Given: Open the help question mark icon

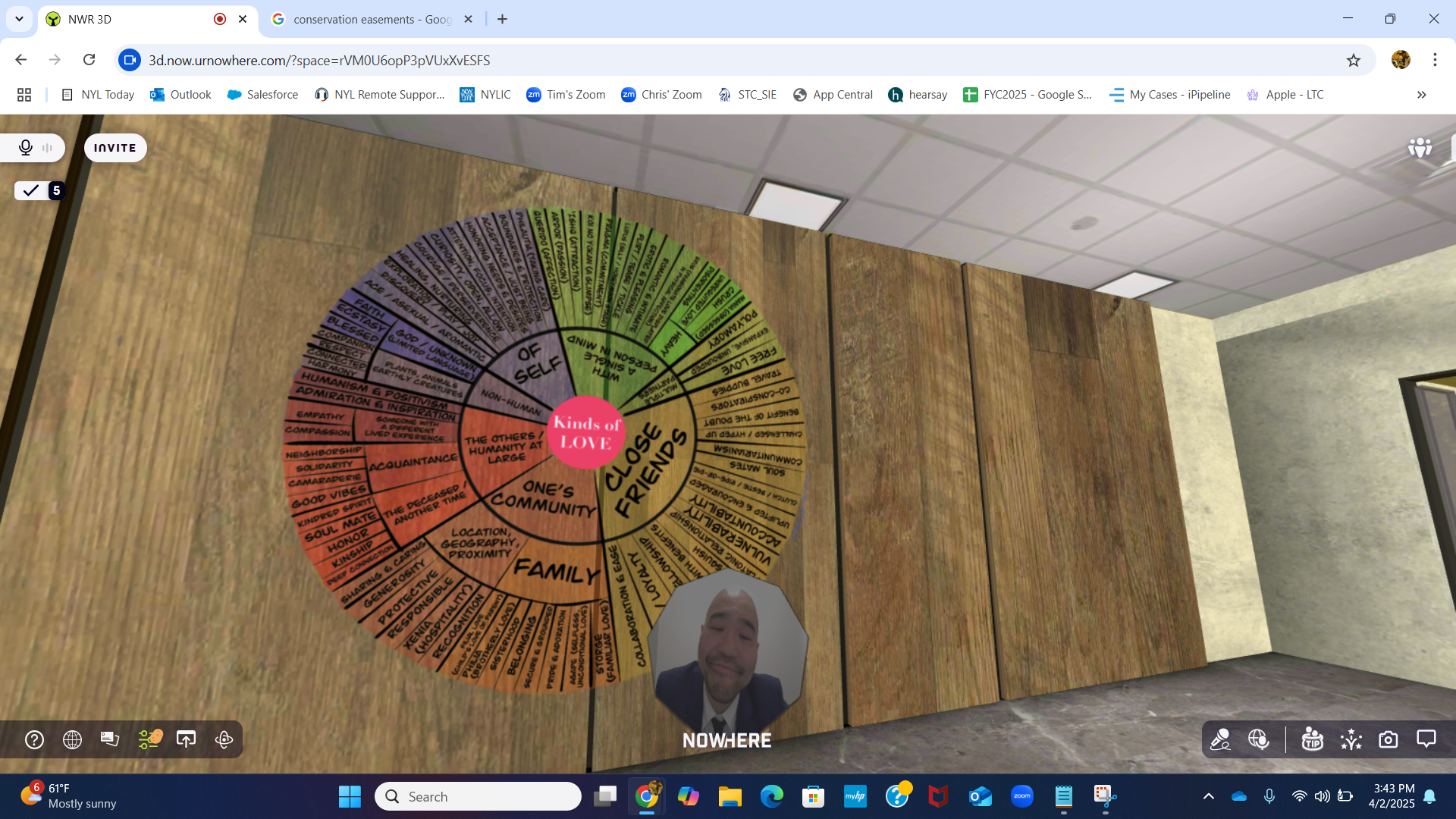Looking at the screenshot, I should 34,739.
